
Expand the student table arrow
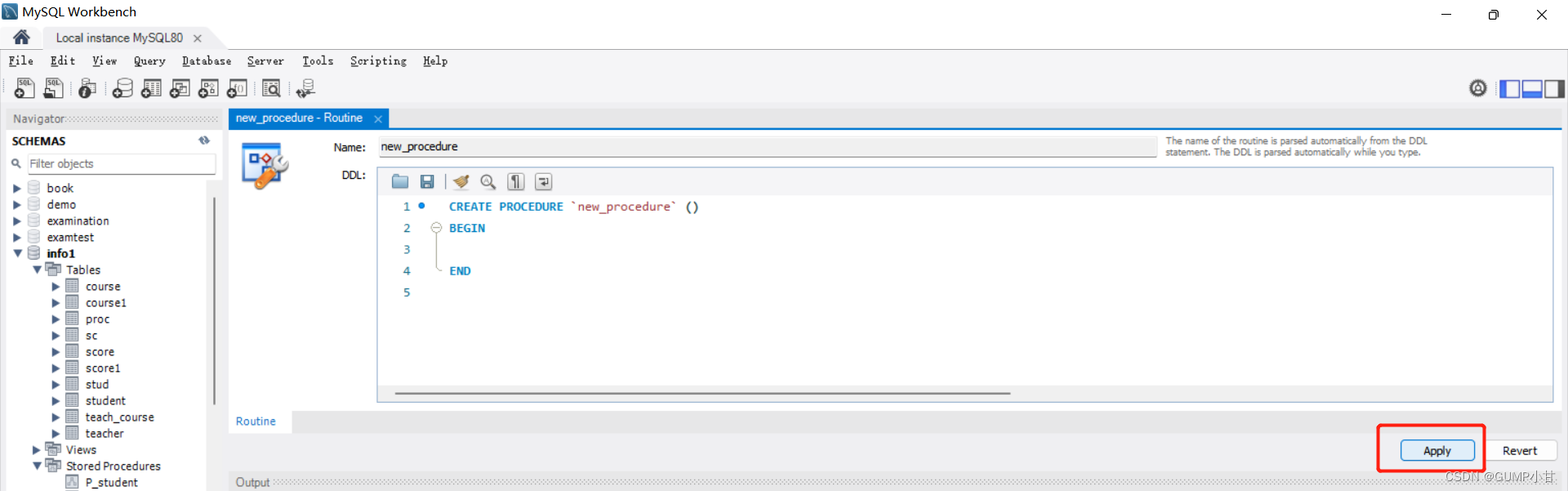pyautogui.click(x=56, y=400)
